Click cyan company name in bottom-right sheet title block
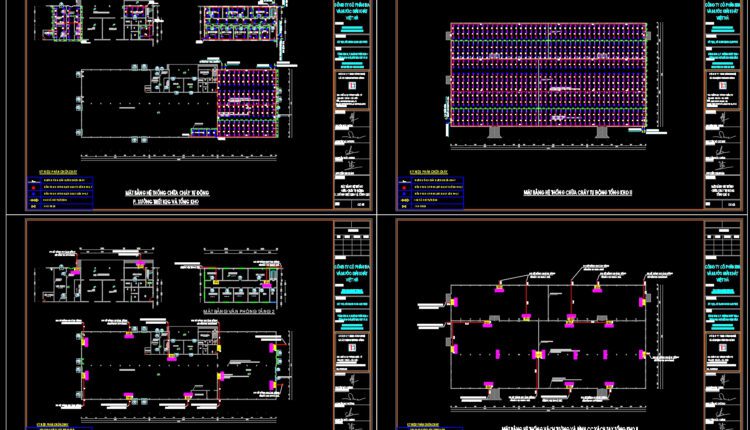This screenshot has width=750, height=430. click(723, 273)
